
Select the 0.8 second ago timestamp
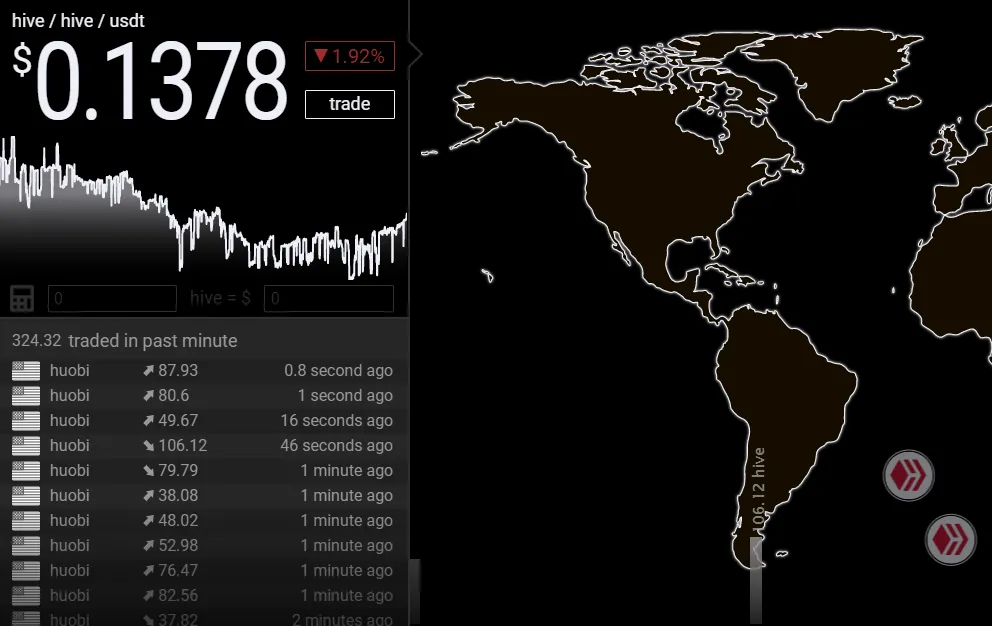click(x=338, y=370)
